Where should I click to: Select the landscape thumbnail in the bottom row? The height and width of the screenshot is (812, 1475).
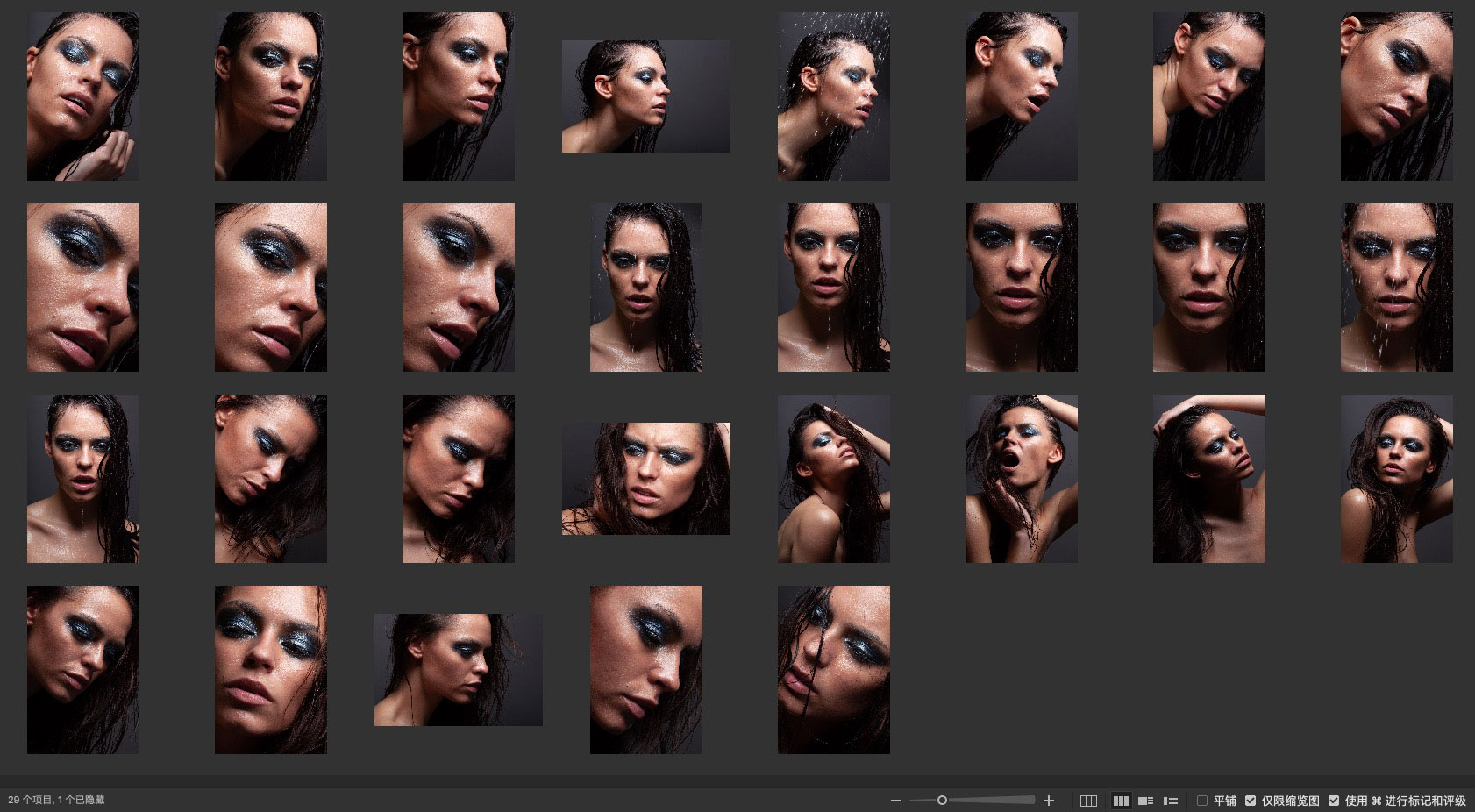point(458,670)
